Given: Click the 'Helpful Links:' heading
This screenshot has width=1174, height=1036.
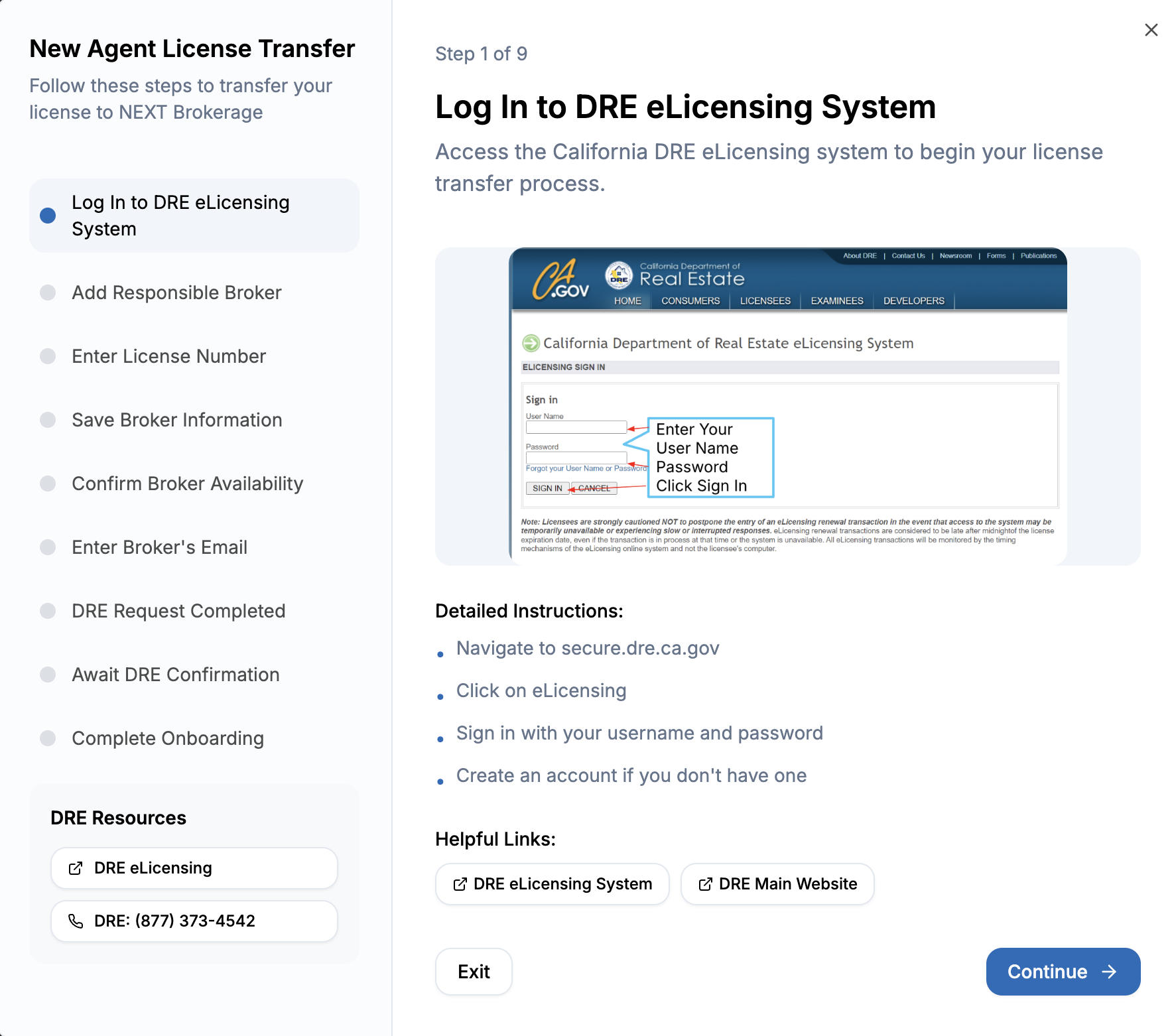Looking at the screenshot, I should tap(495, 839).
